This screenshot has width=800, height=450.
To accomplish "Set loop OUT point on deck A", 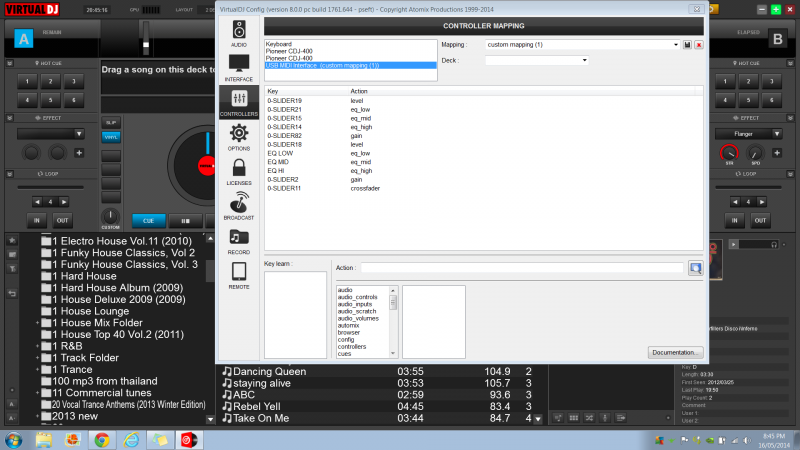I will click(62, 220).
